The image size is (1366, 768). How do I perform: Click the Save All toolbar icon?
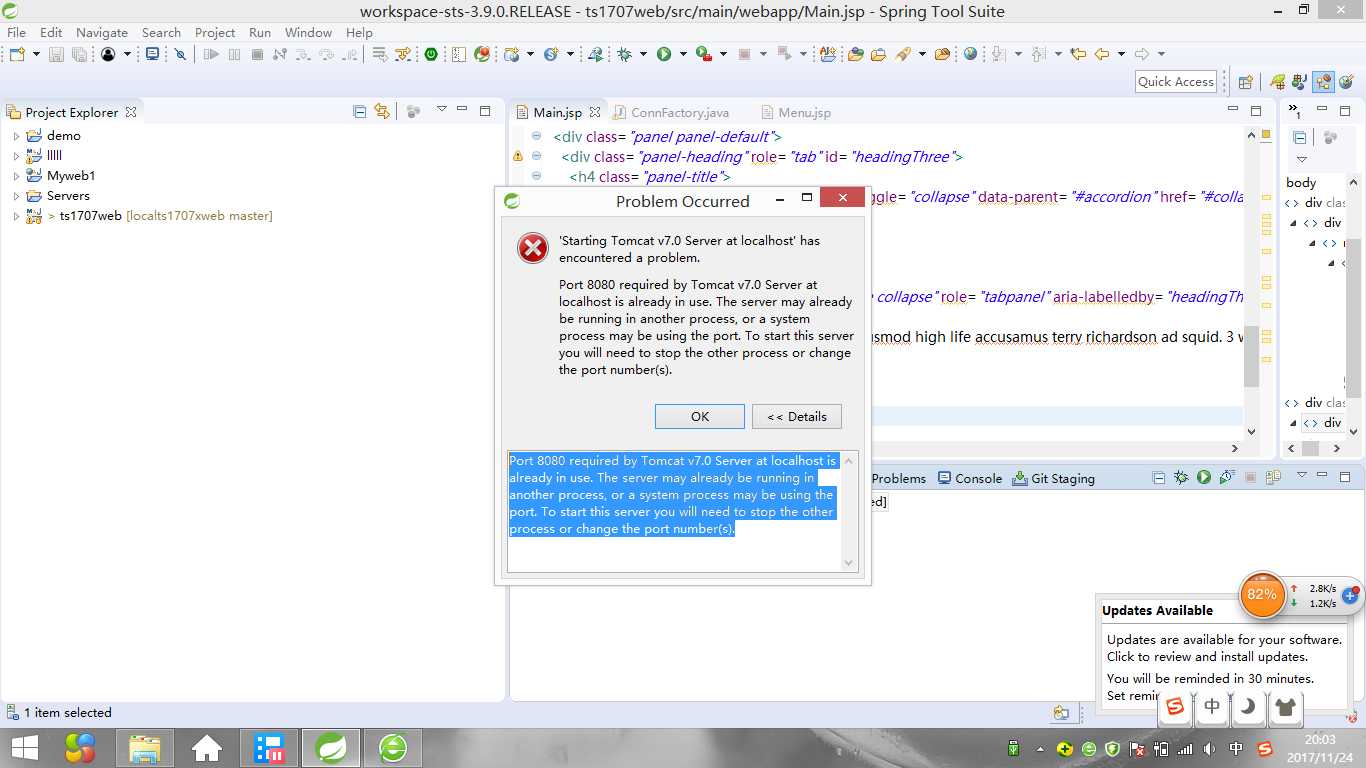click(78, 54)
